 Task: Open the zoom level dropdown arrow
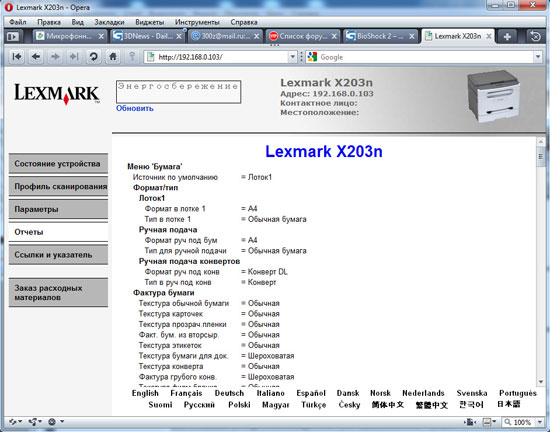coord(539,422)
